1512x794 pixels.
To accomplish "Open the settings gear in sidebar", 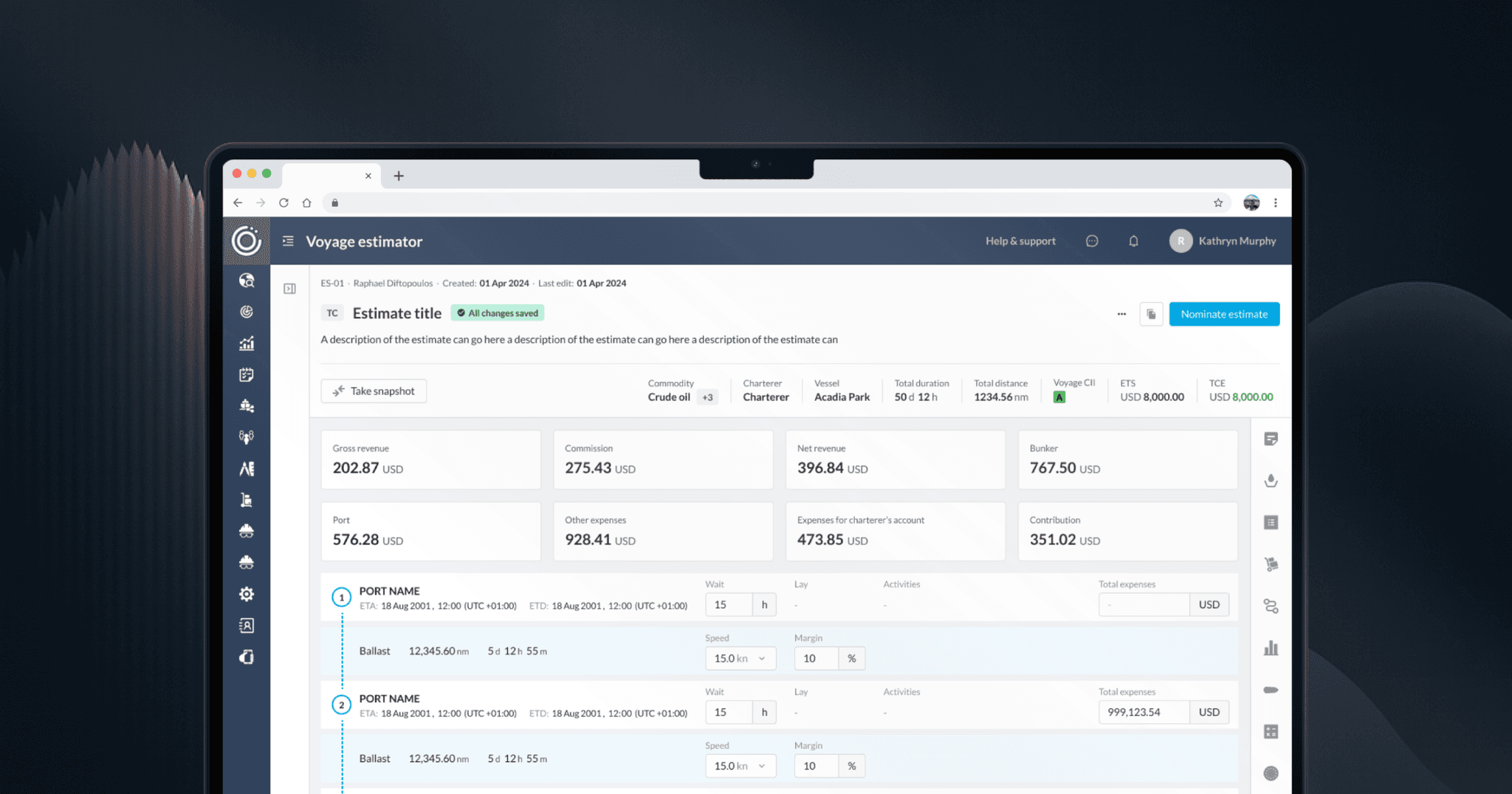I will pos(247,594).
